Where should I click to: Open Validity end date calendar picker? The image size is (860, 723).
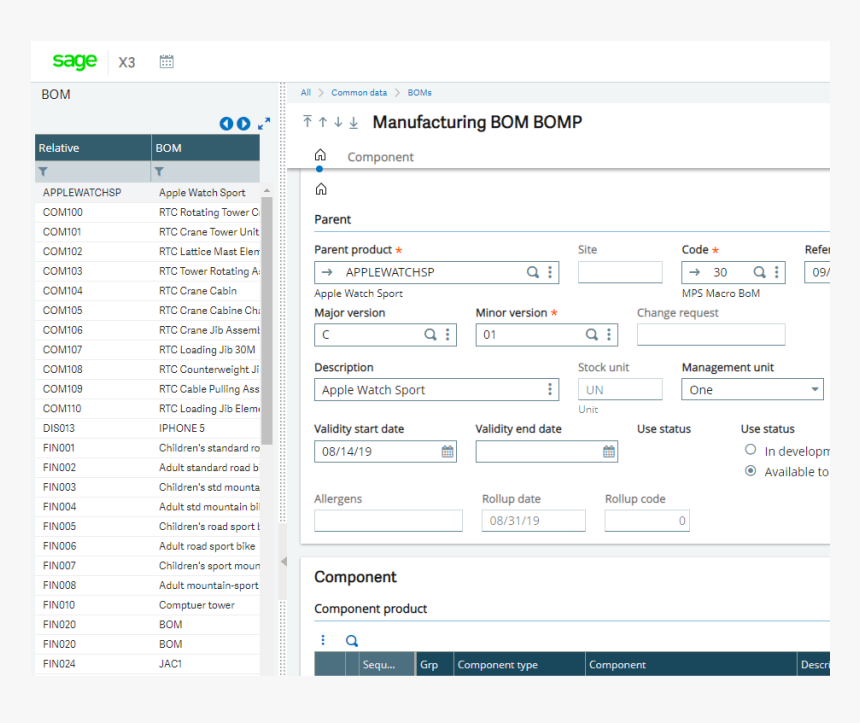pyautogui.click(x=609, y=451)
